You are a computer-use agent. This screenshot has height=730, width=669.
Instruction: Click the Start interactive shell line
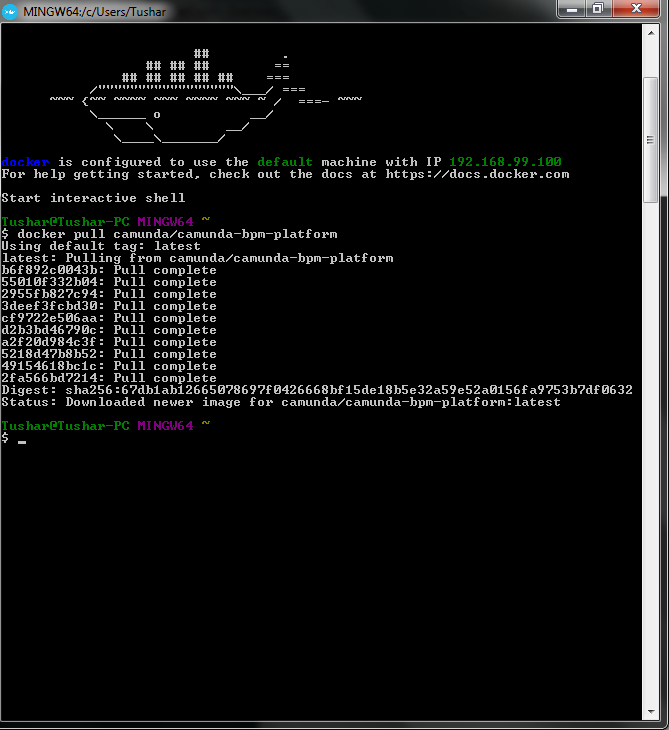pyautogui.click(x=93, y=198)
